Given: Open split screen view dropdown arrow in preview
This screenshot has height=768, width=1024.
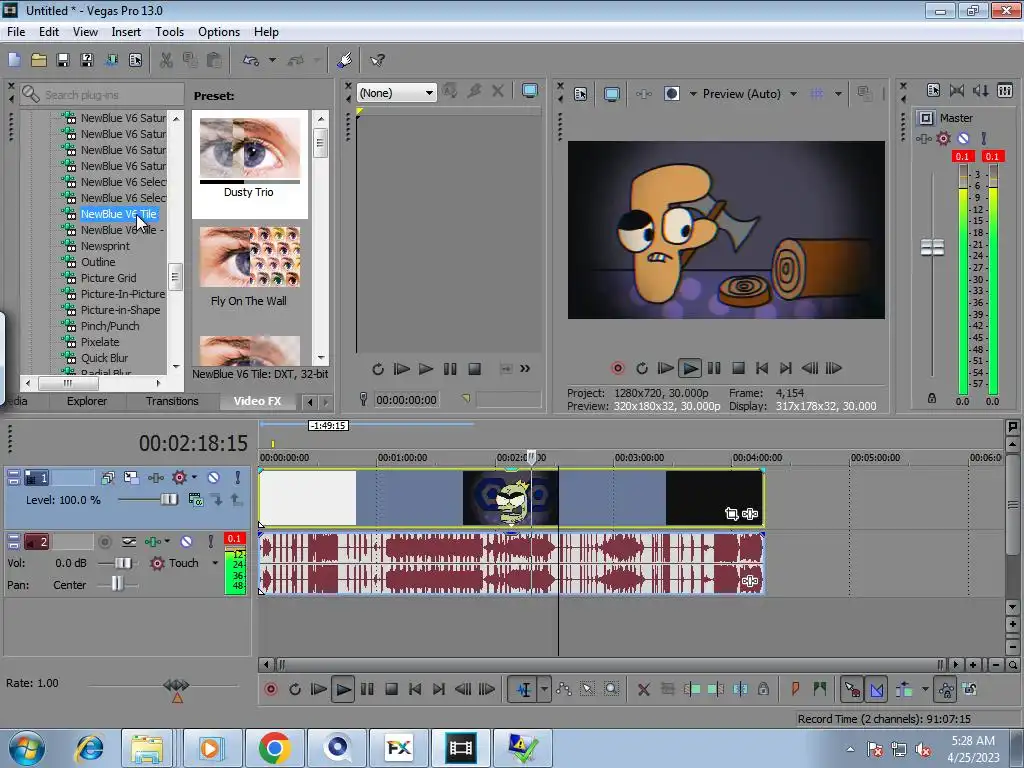Looking at the screenshot, I should pos(693,94).
